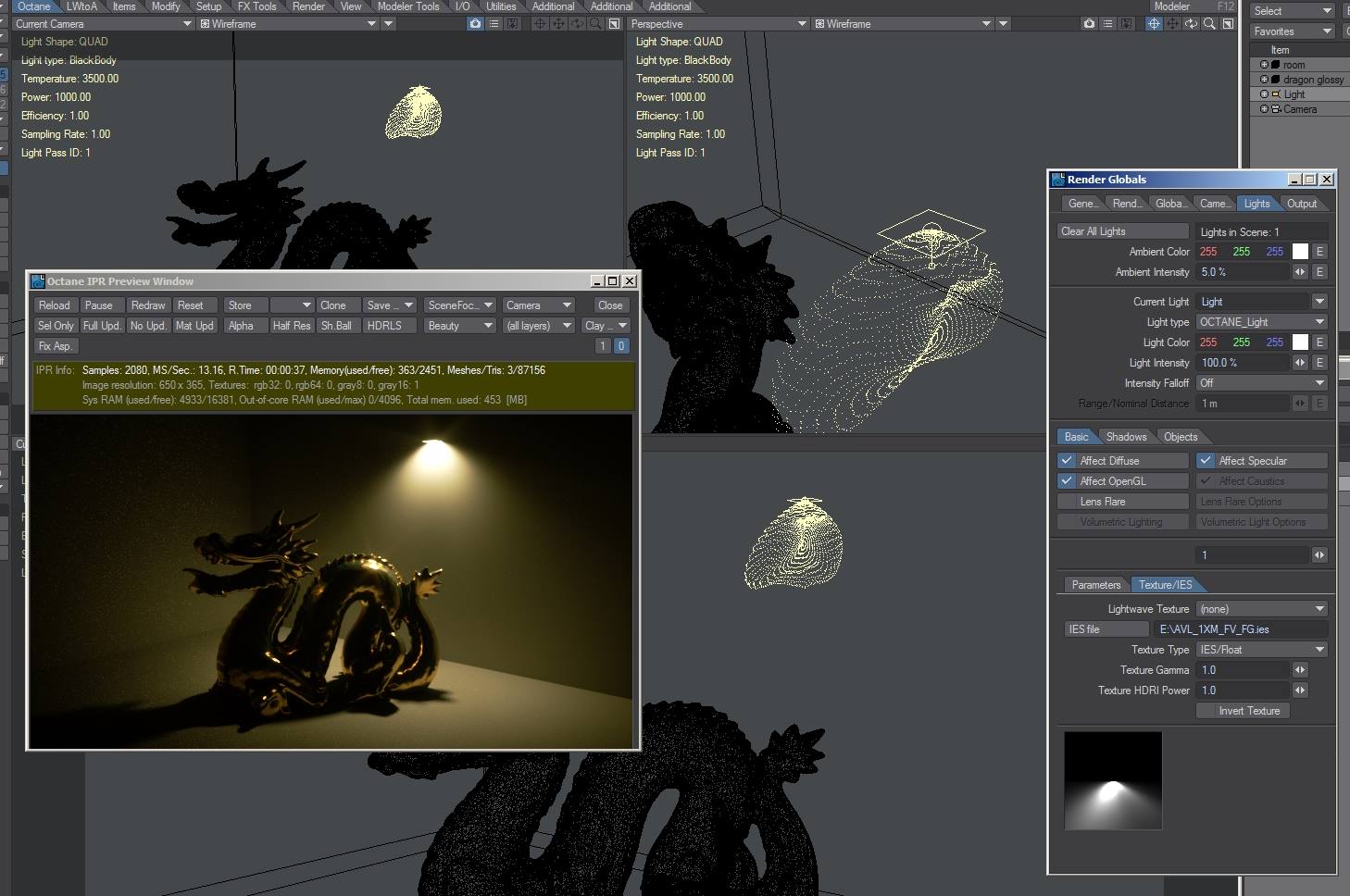The width and height of the screenshot is (1350, 896).
Task: Switch to the Shadows tab
Action: (x=1126, y=437)
